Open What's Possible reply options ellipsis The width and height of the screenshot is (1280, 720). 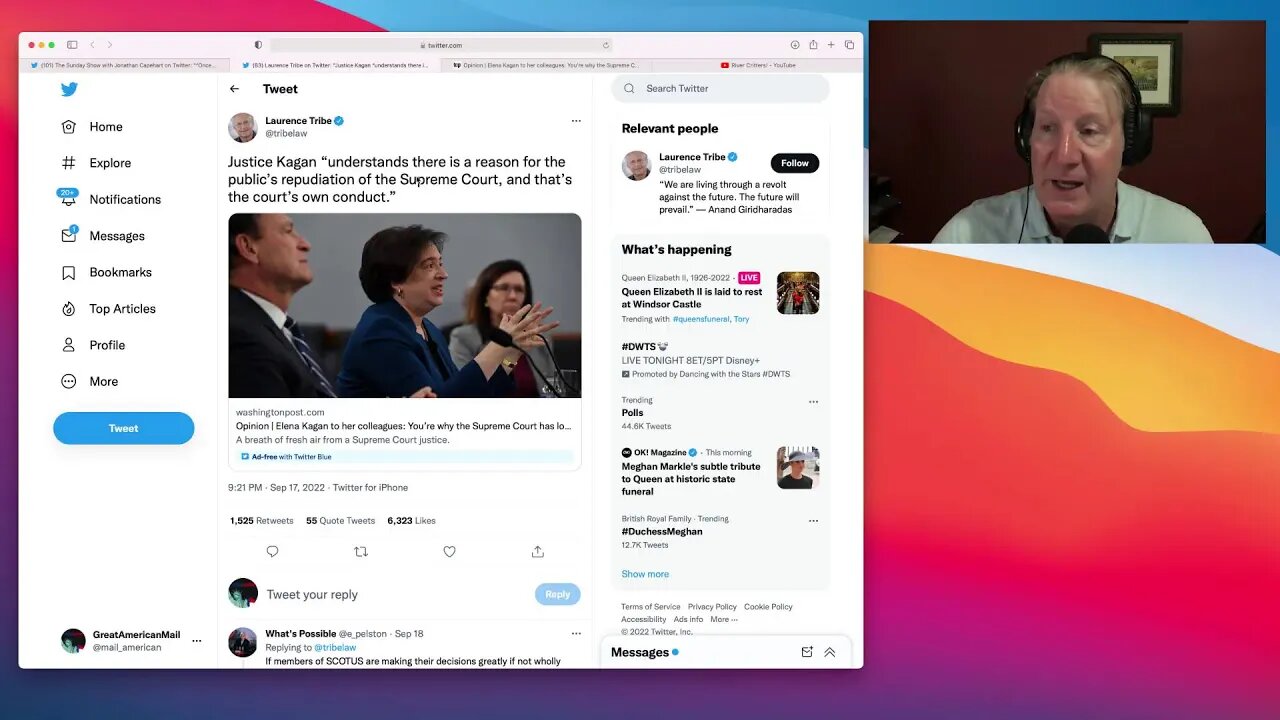(x=576, y=633)
